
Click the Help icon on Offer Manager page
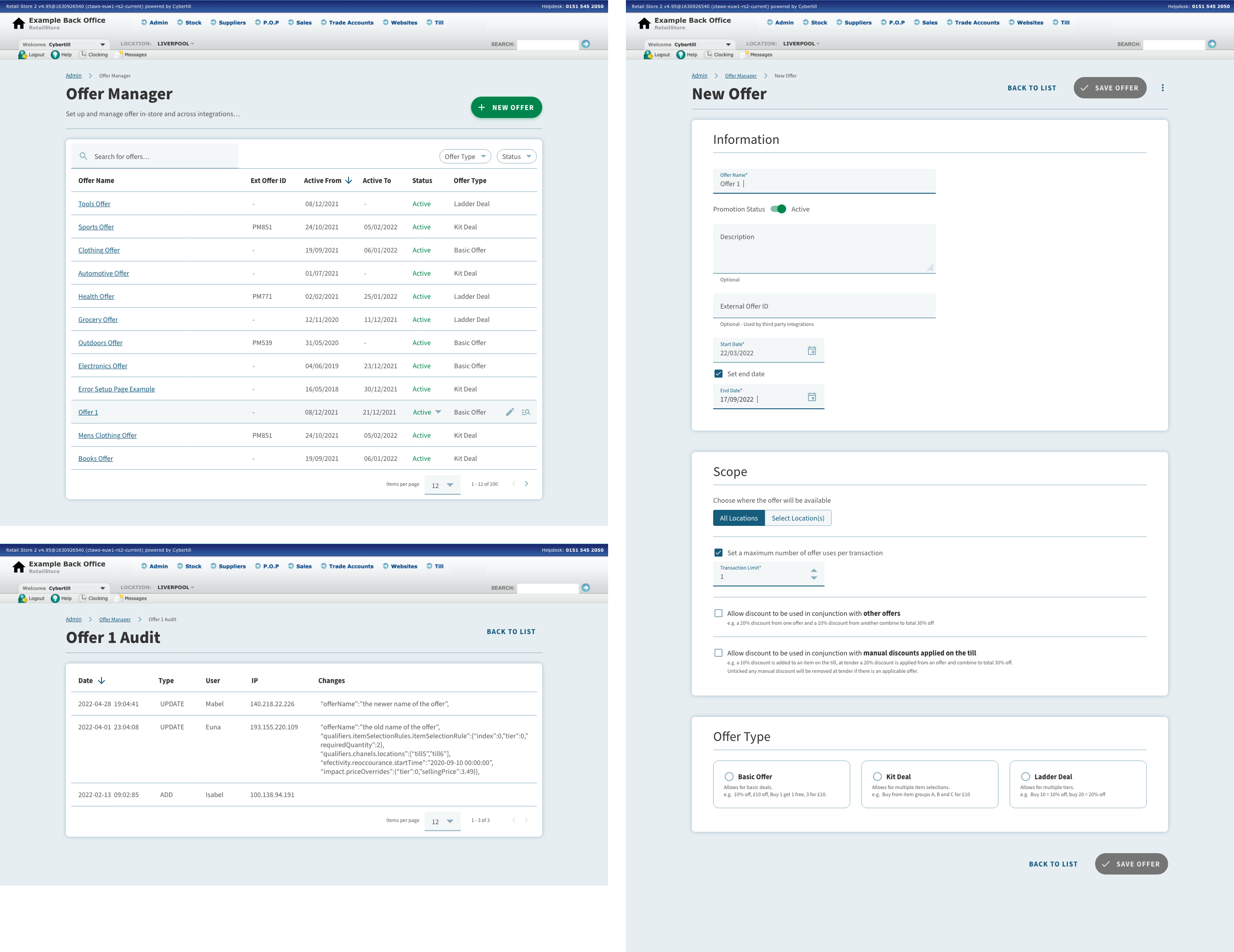coord(55,55)
